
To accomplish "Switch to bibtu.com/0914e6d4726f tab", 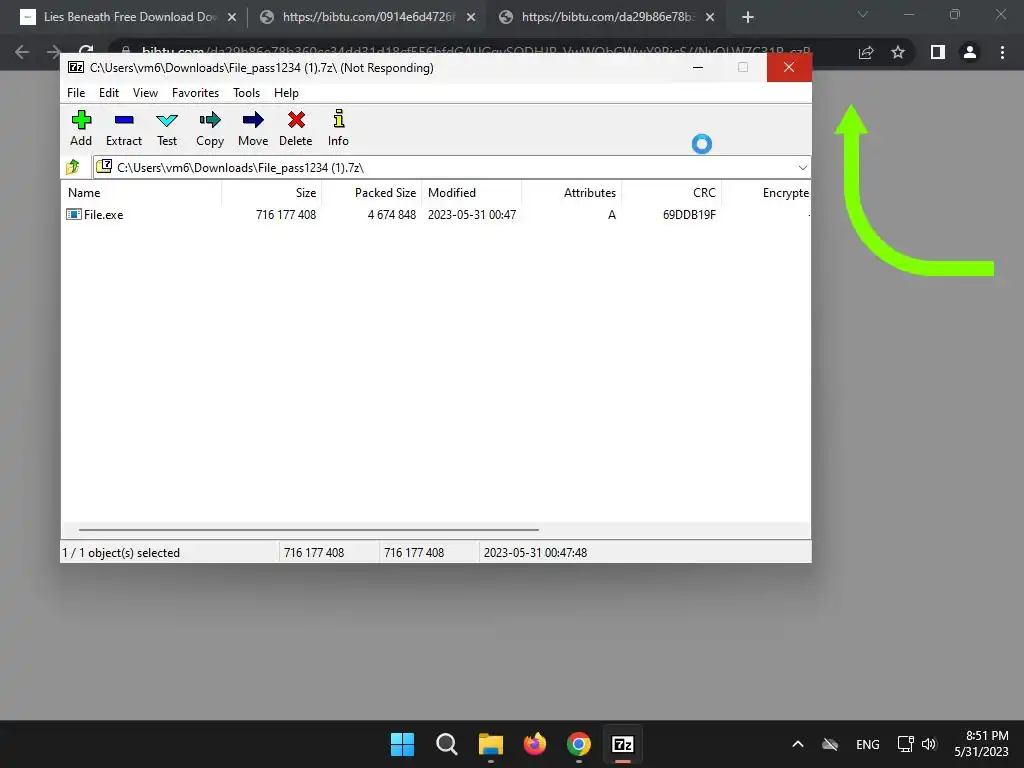I will pyautogui.click(x=368, y=17).
